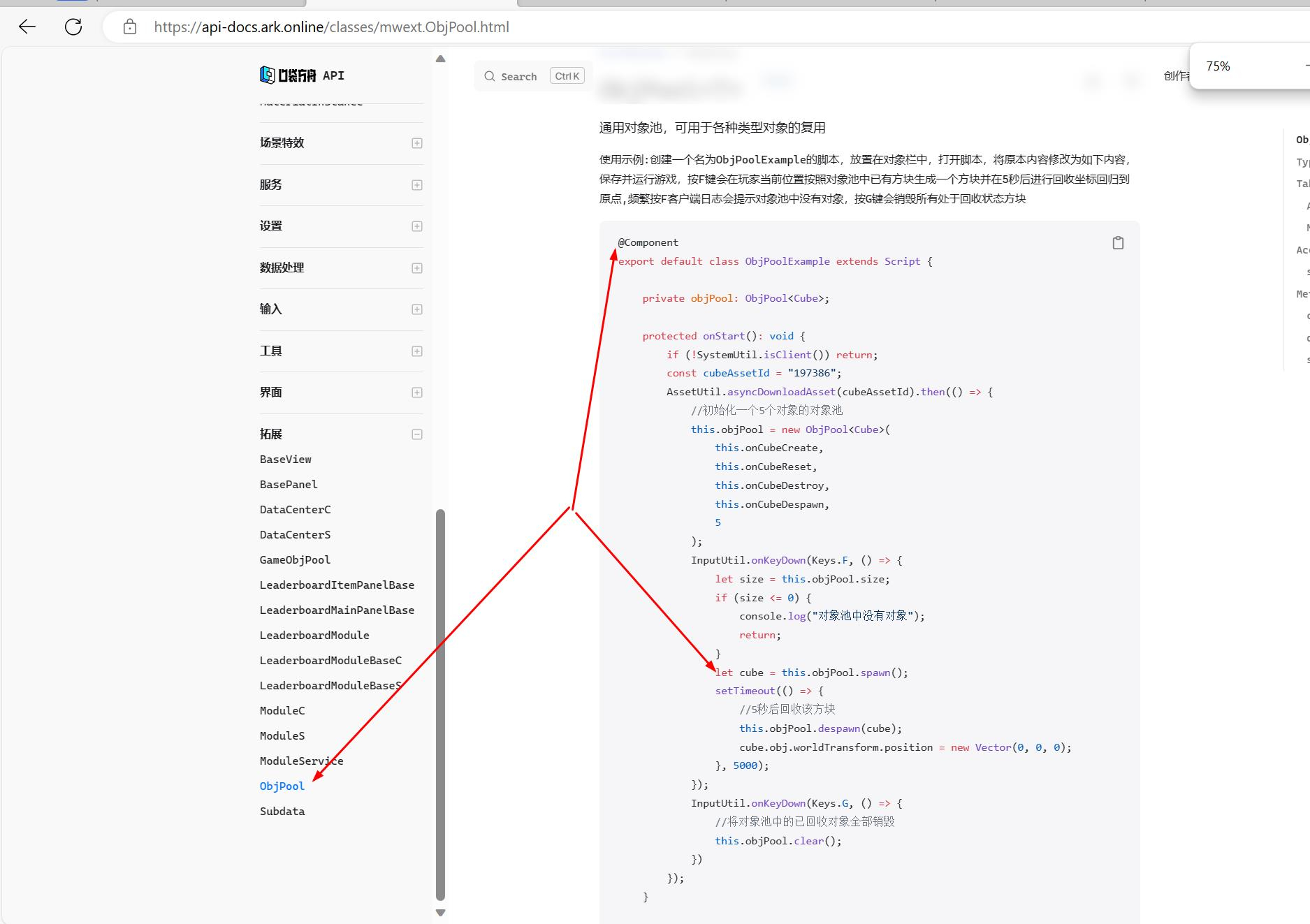Screen dimensions: 1310x924
Task: Expand the 数据处理 section
Action: [x=417, y=268]
